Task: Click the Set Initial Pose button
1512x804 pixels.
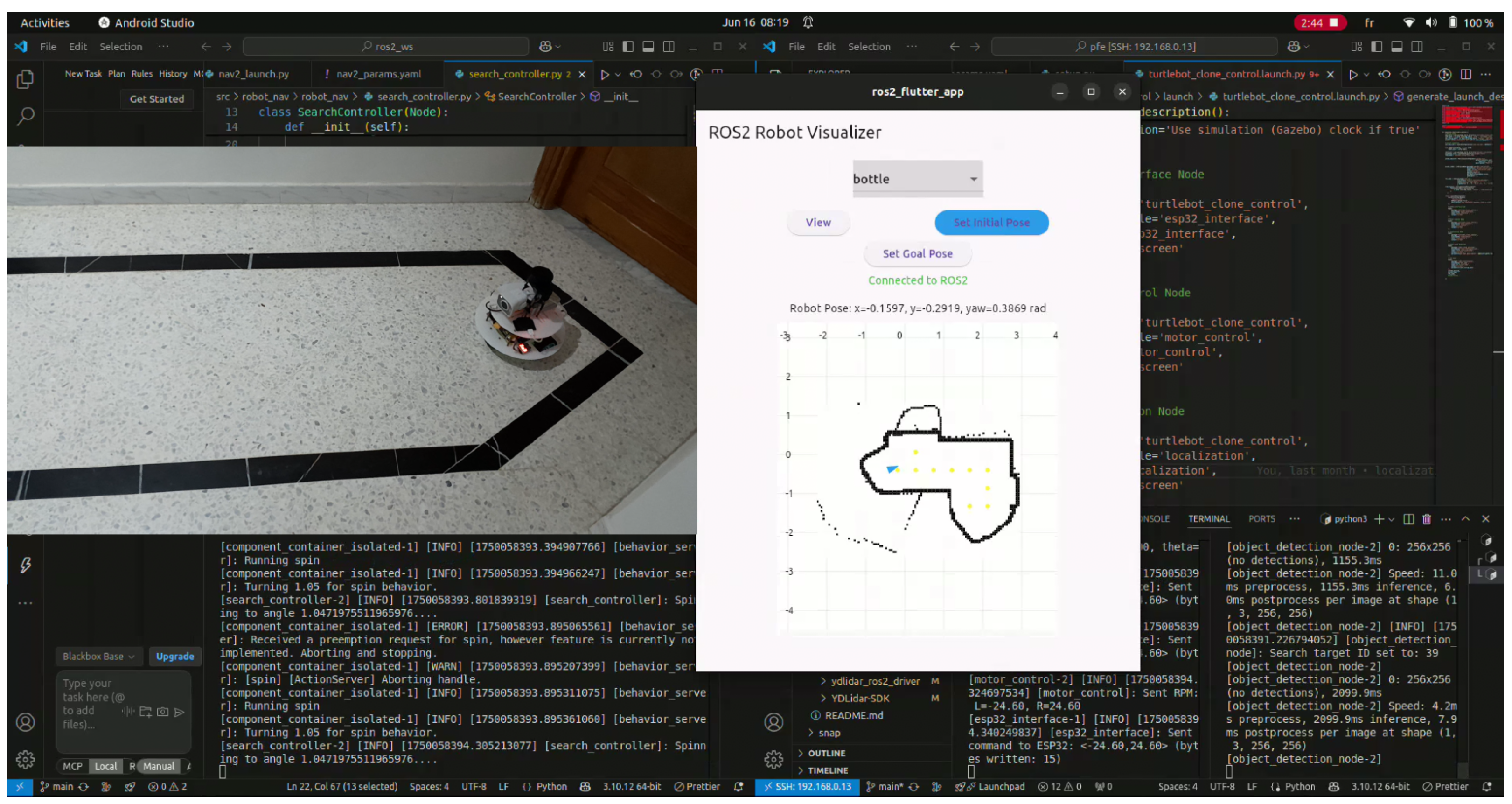Action: coord(991,223)
